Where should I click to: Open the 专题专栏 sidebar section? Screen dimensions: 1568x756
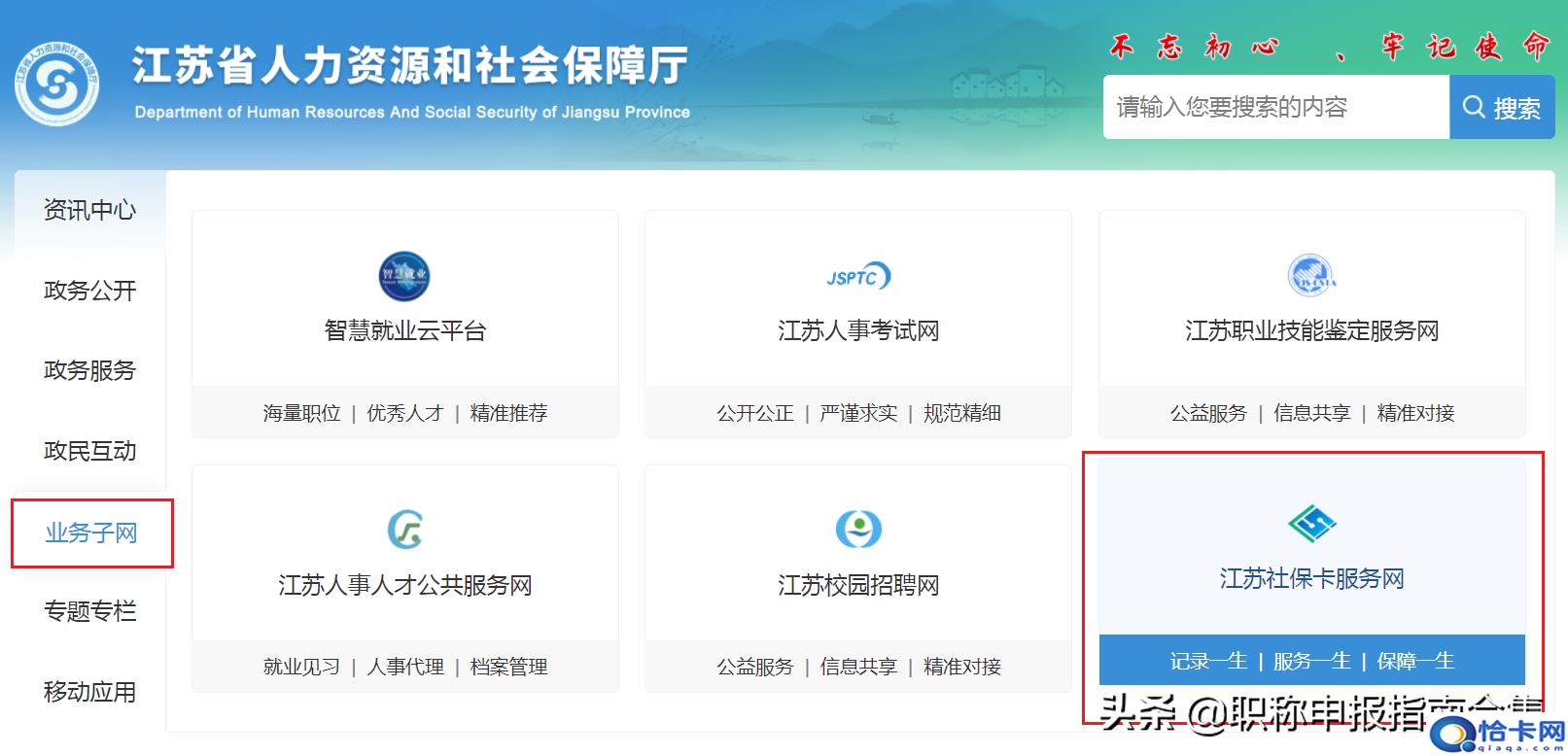point(89,611)
